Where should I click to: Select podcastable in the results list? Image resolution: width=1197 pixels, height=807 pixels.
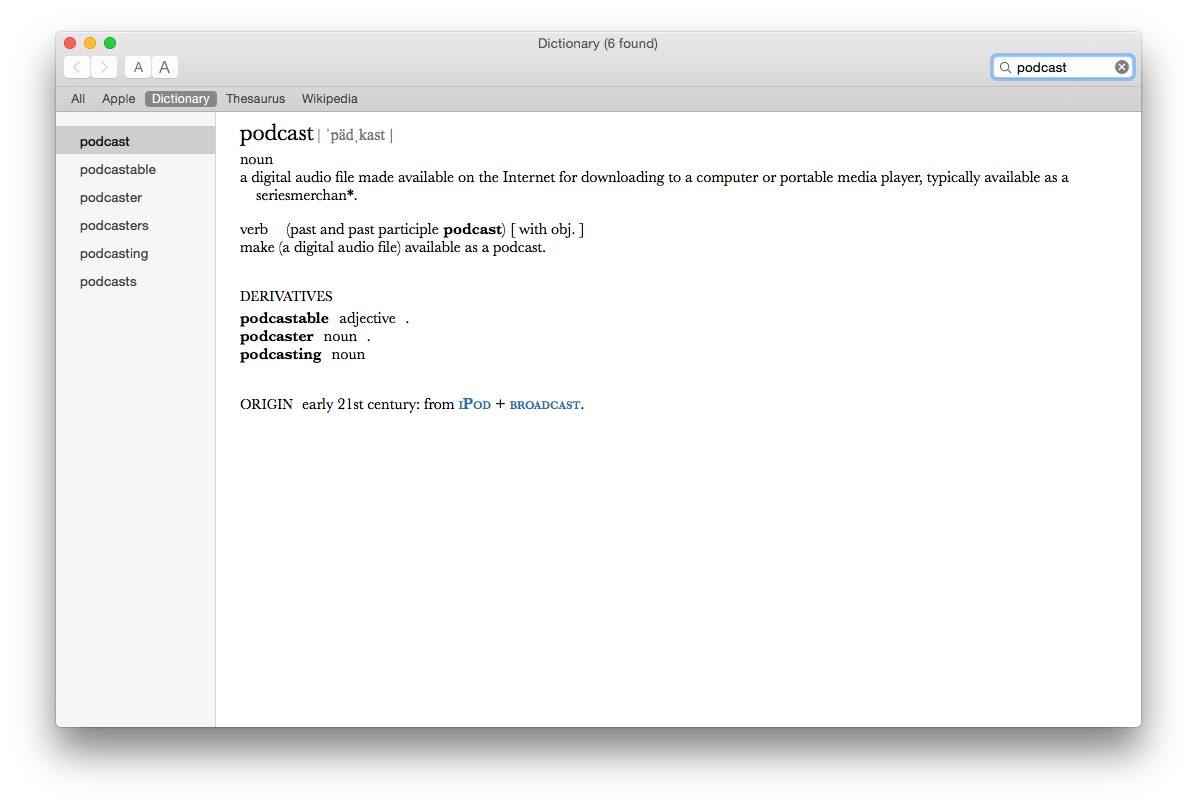point(136,169)
